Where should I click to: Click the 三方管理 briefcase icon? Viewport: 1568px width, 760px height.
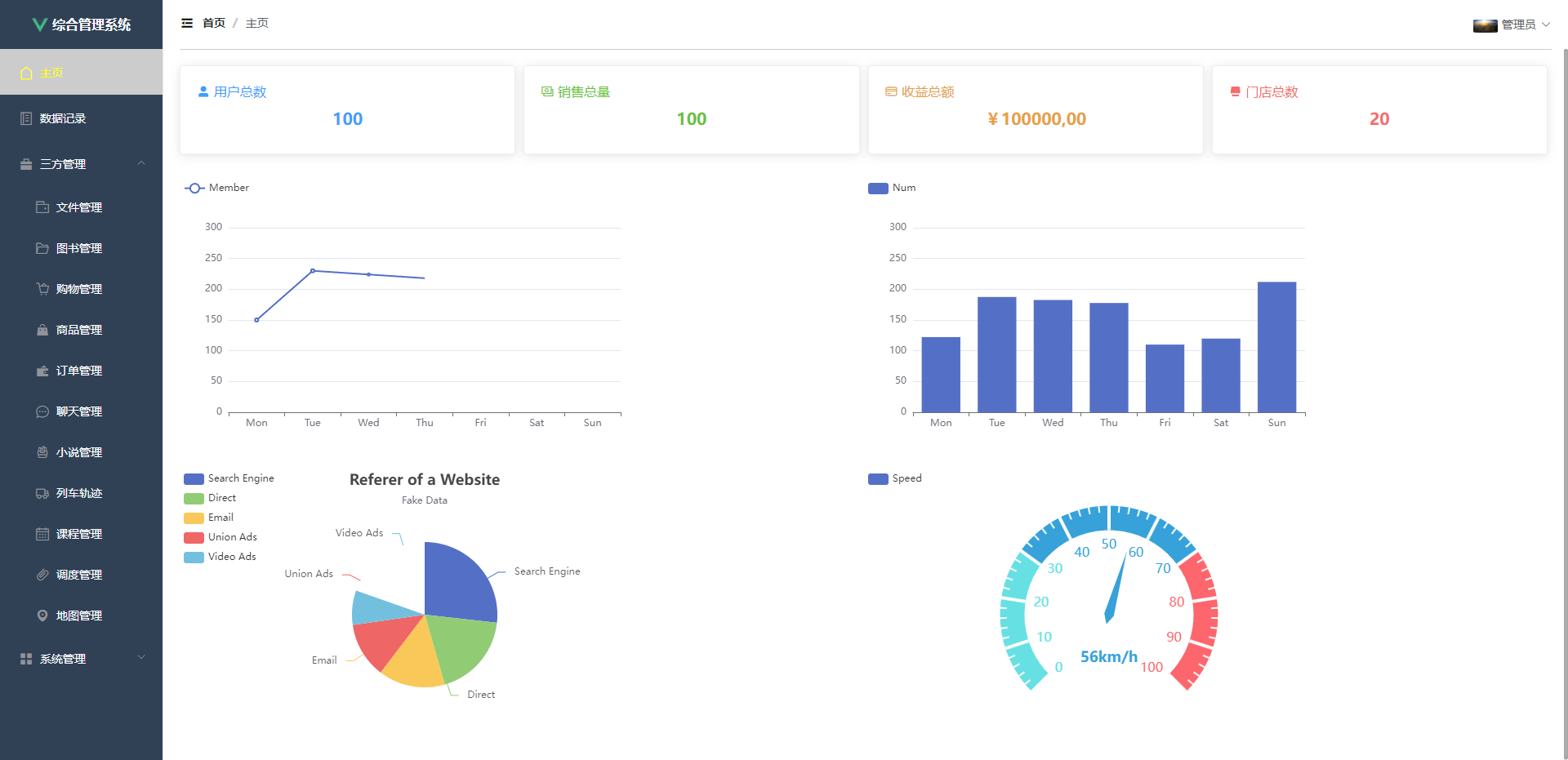point(26,164)
